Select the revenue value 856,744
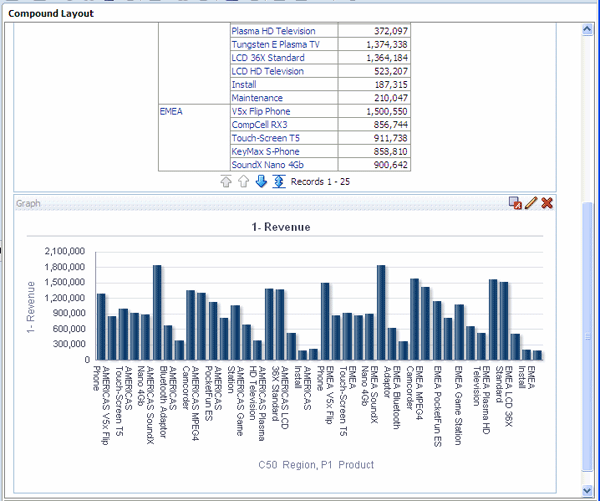The width and height of the screenshot is (600, 501). (x=391, y=125)
